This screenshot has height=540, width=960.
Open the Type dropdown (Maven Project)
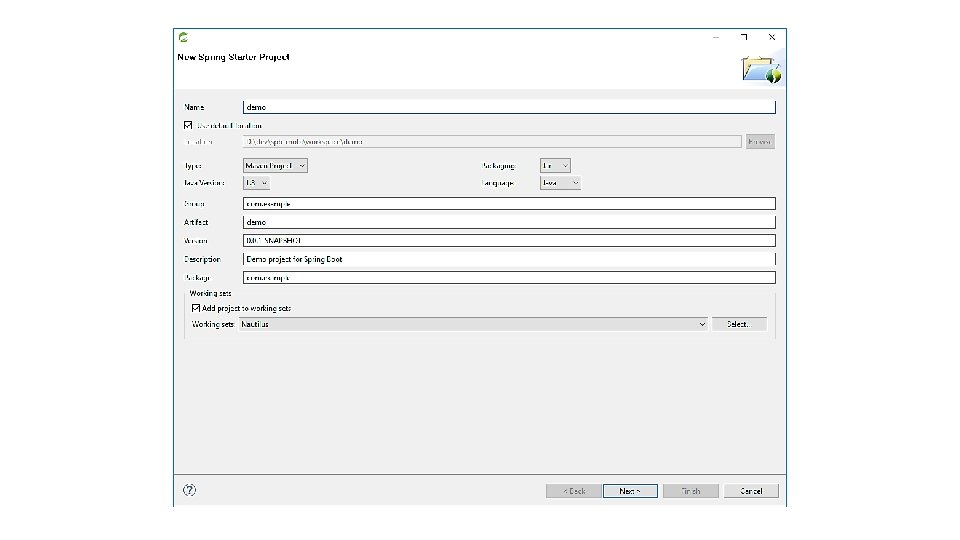click(x=275, y=165)
